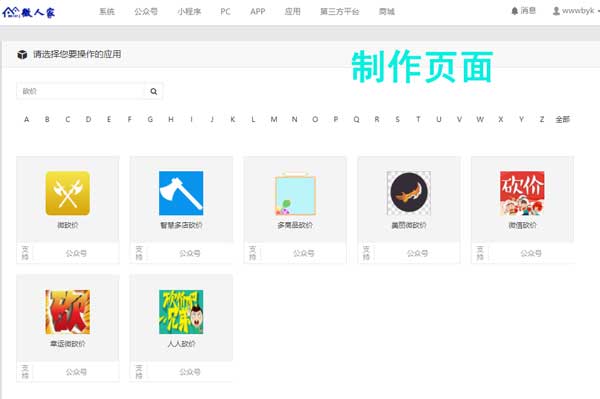The image size is (600, 399).
Task: Filter apps by letter H
Action: click(x=171, y=119)
